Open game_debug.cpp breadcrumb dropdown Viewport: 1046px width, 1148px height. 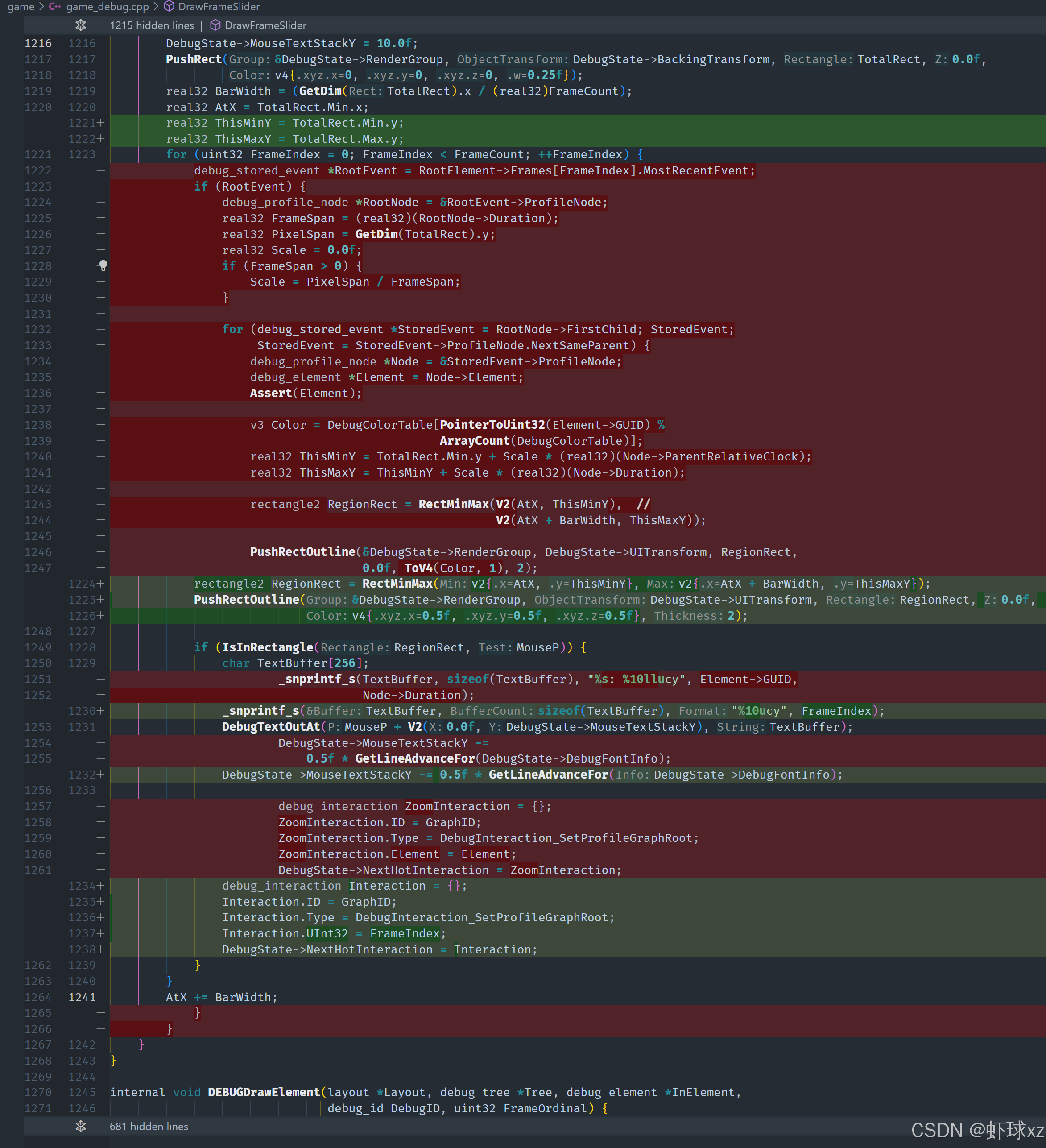point(107,7)
